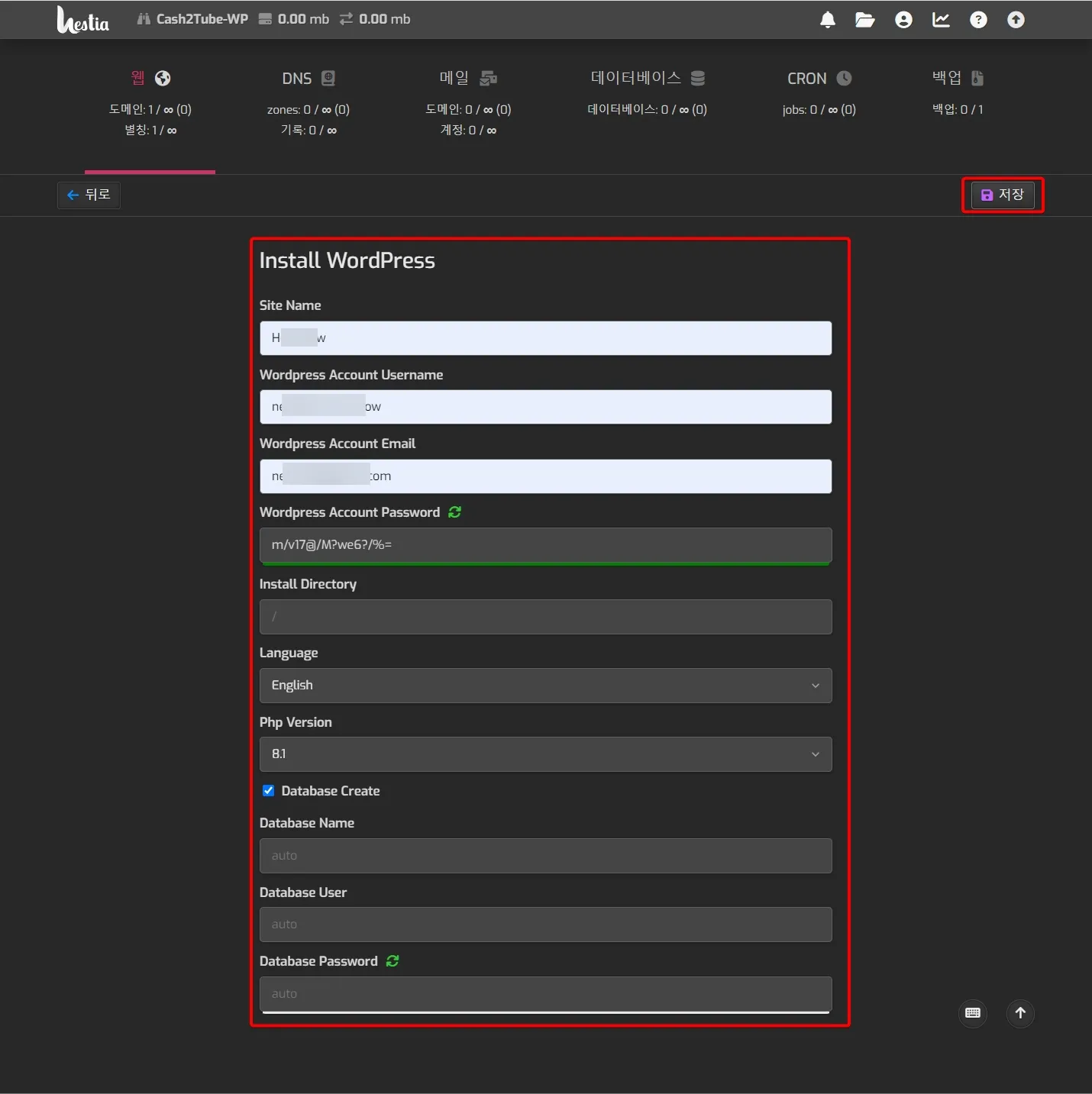
Task: Open the statistics chart icon
Action: (941, 20)
